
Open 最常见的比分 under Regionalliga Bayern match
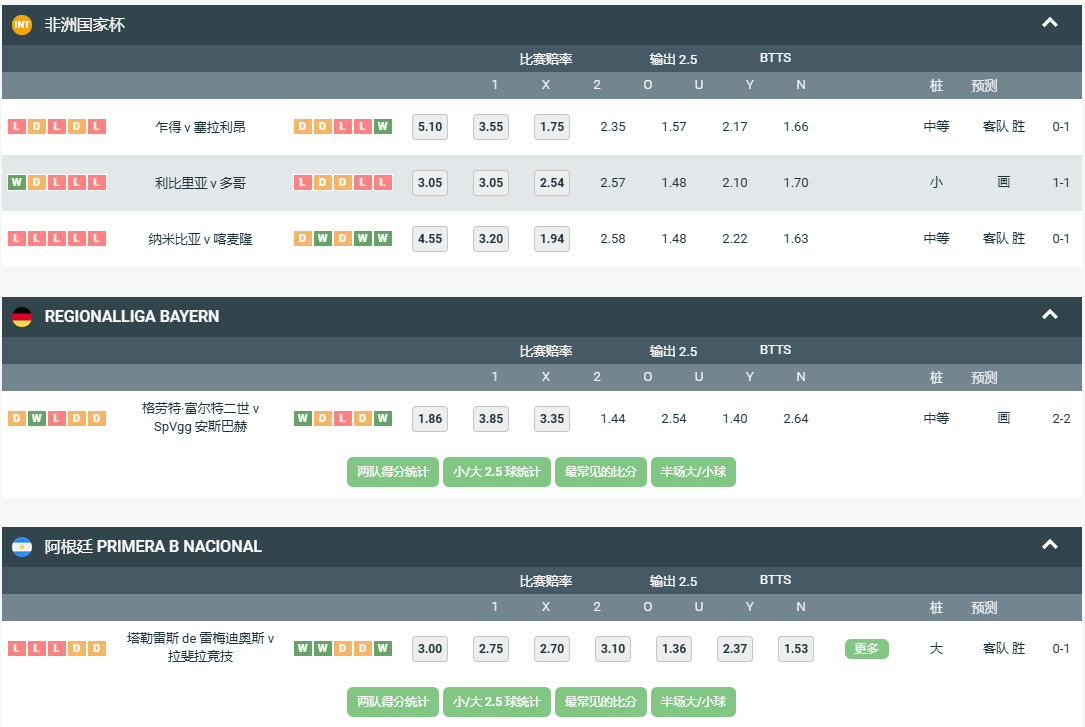(600, 472)
